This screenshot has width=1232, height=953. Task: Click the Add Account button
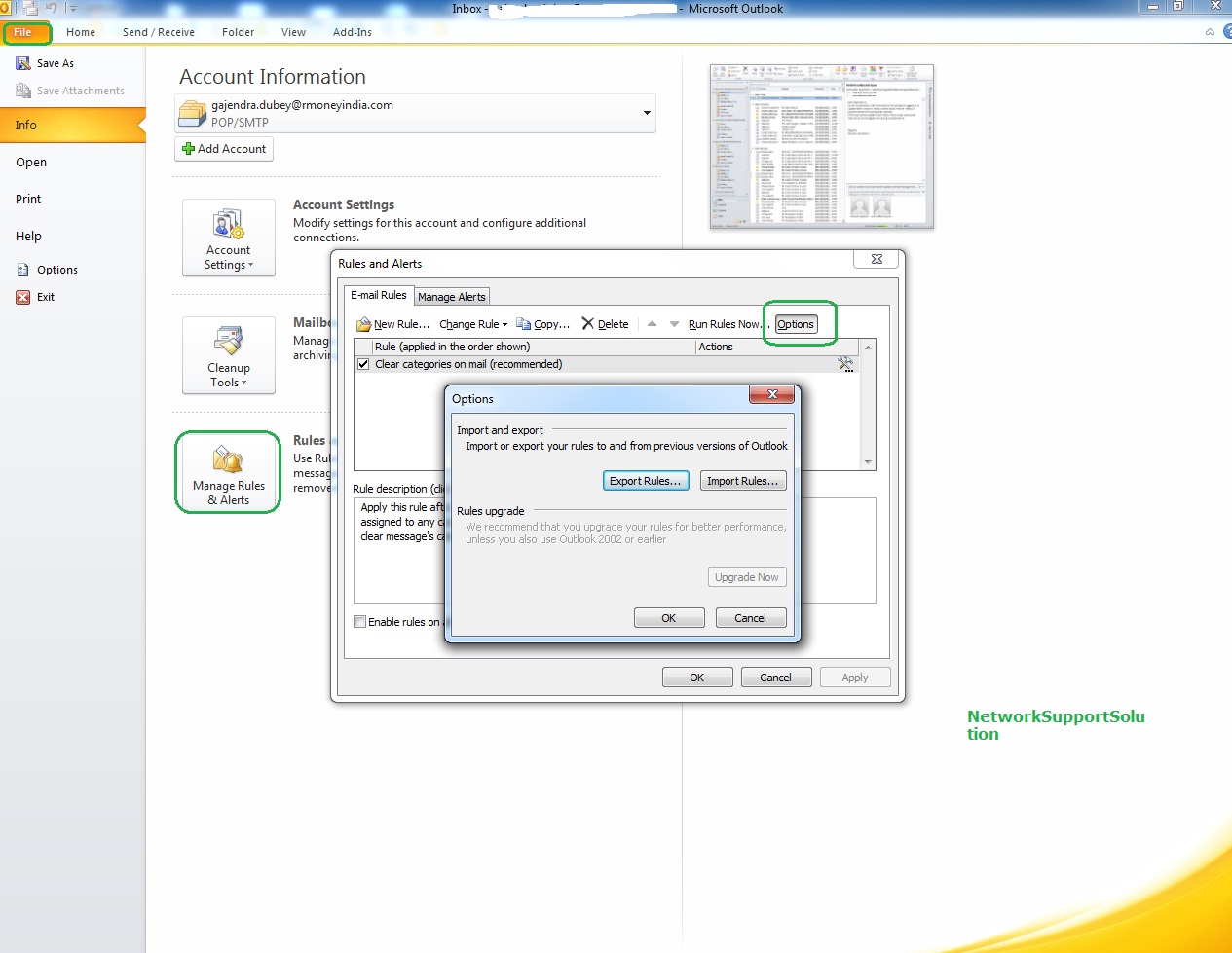tap(224, 149)
